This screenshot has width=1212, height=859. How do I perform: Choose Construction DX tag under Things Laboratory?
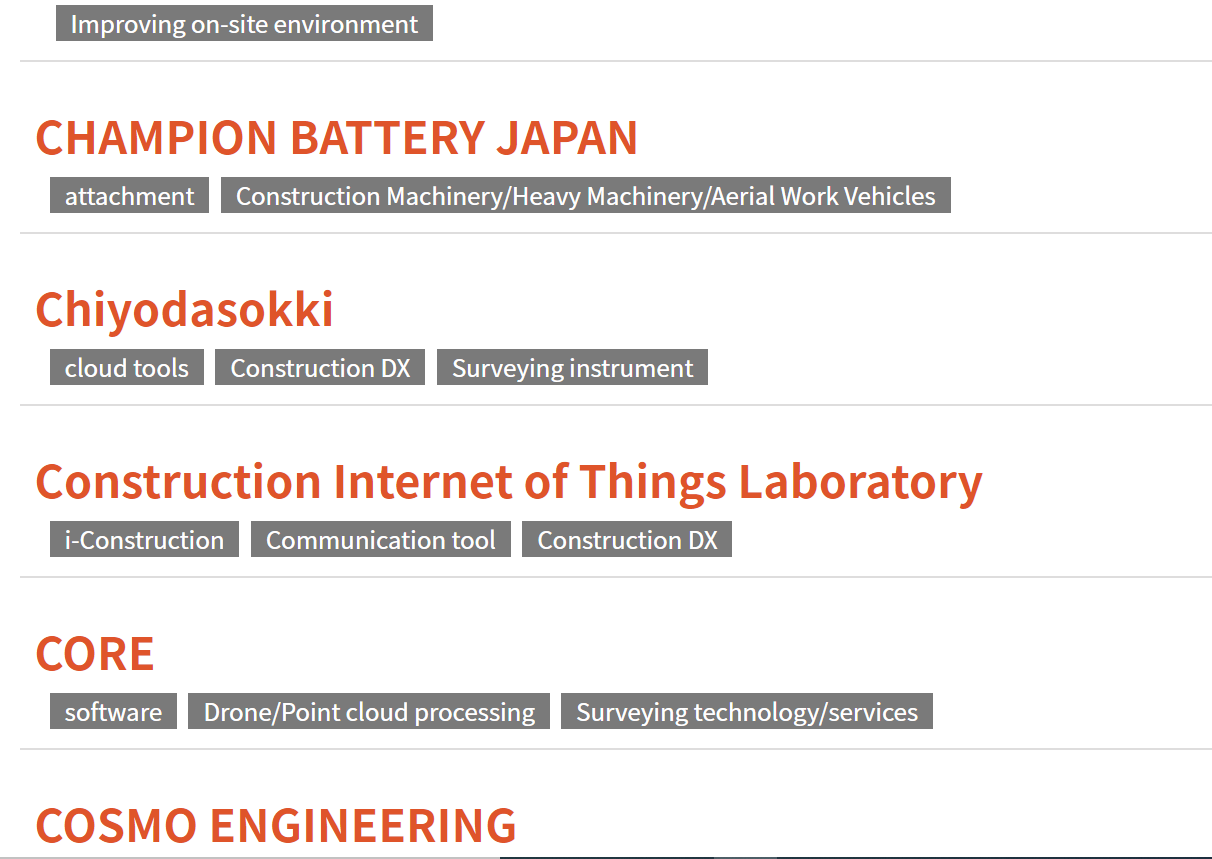627,540
